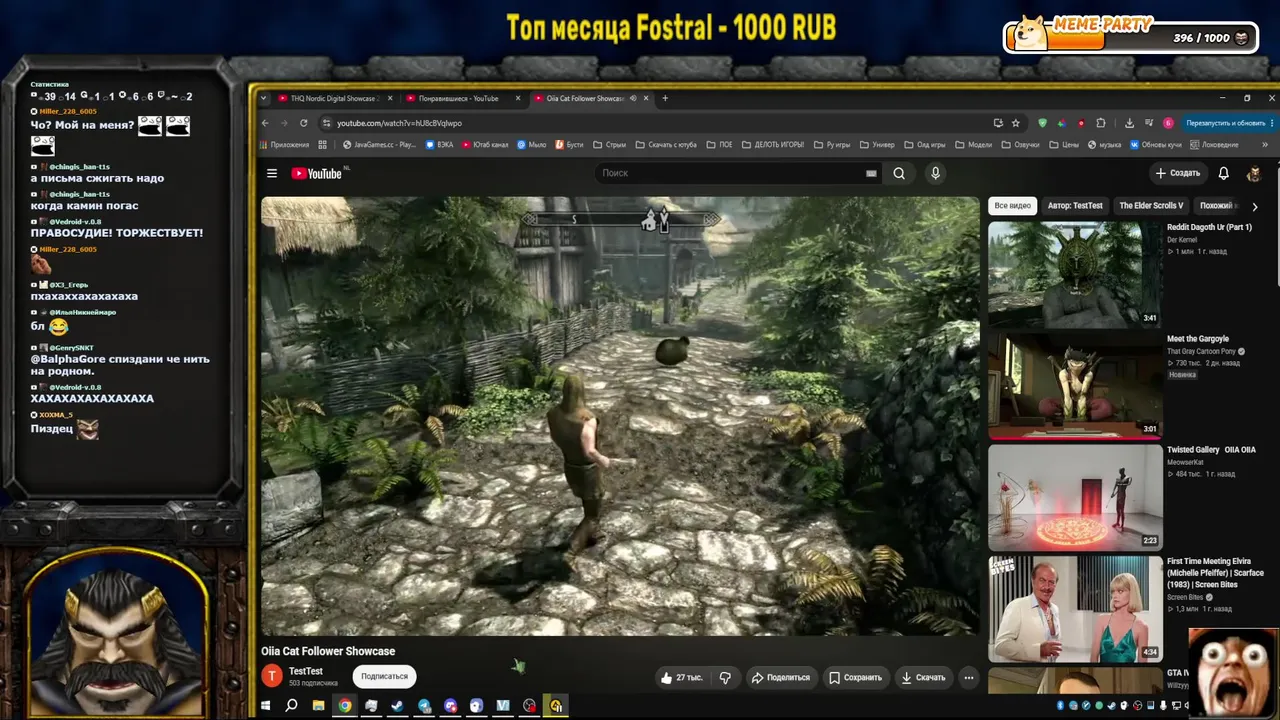This screenshot has height=720, width=1280.
Task: Mute the Oiia Cat Follower tab audio
Action: (633, 98)
